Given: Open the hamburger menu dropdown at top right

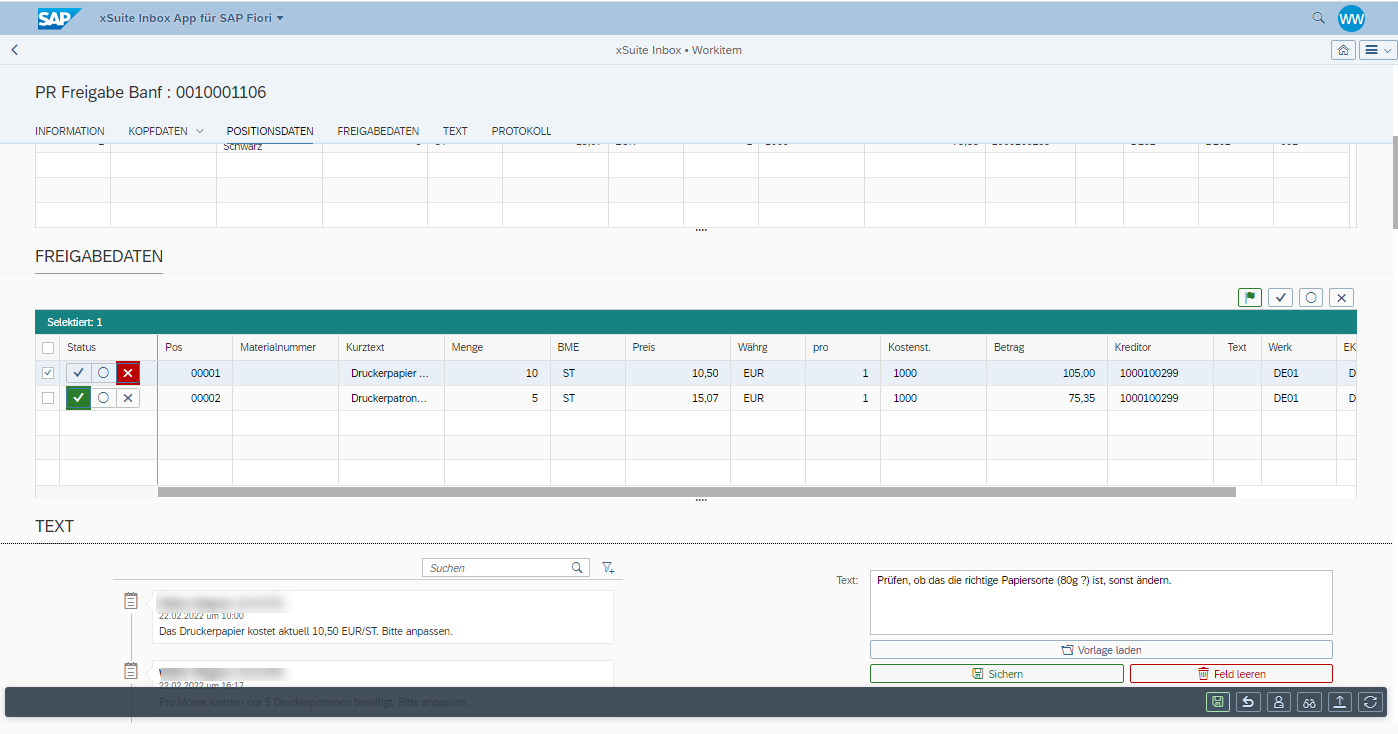Looking at the screenshot, I should pos(1377,50).
